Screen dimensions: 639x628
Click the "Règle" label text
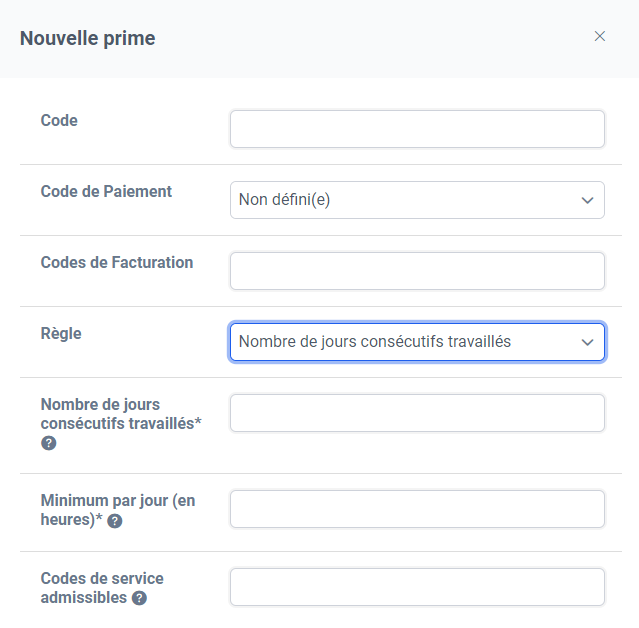pyautogui.click(x=61, y=333)
